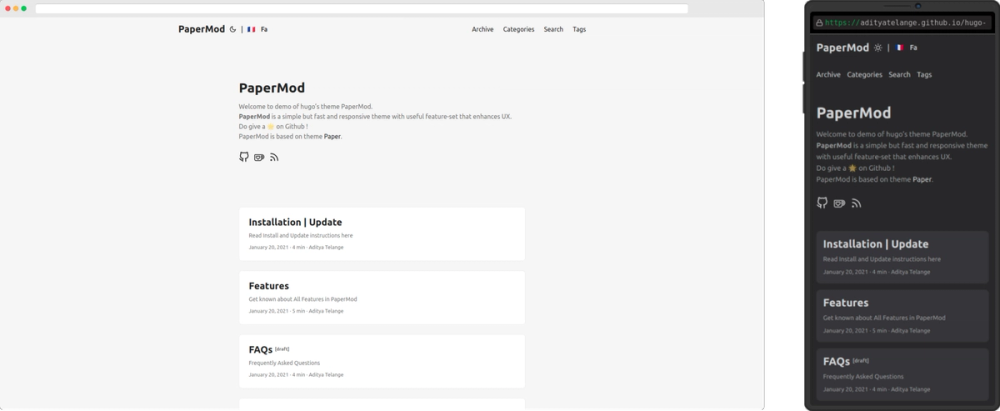Click lock icon in mobile address bar

[x=820, y=23]
